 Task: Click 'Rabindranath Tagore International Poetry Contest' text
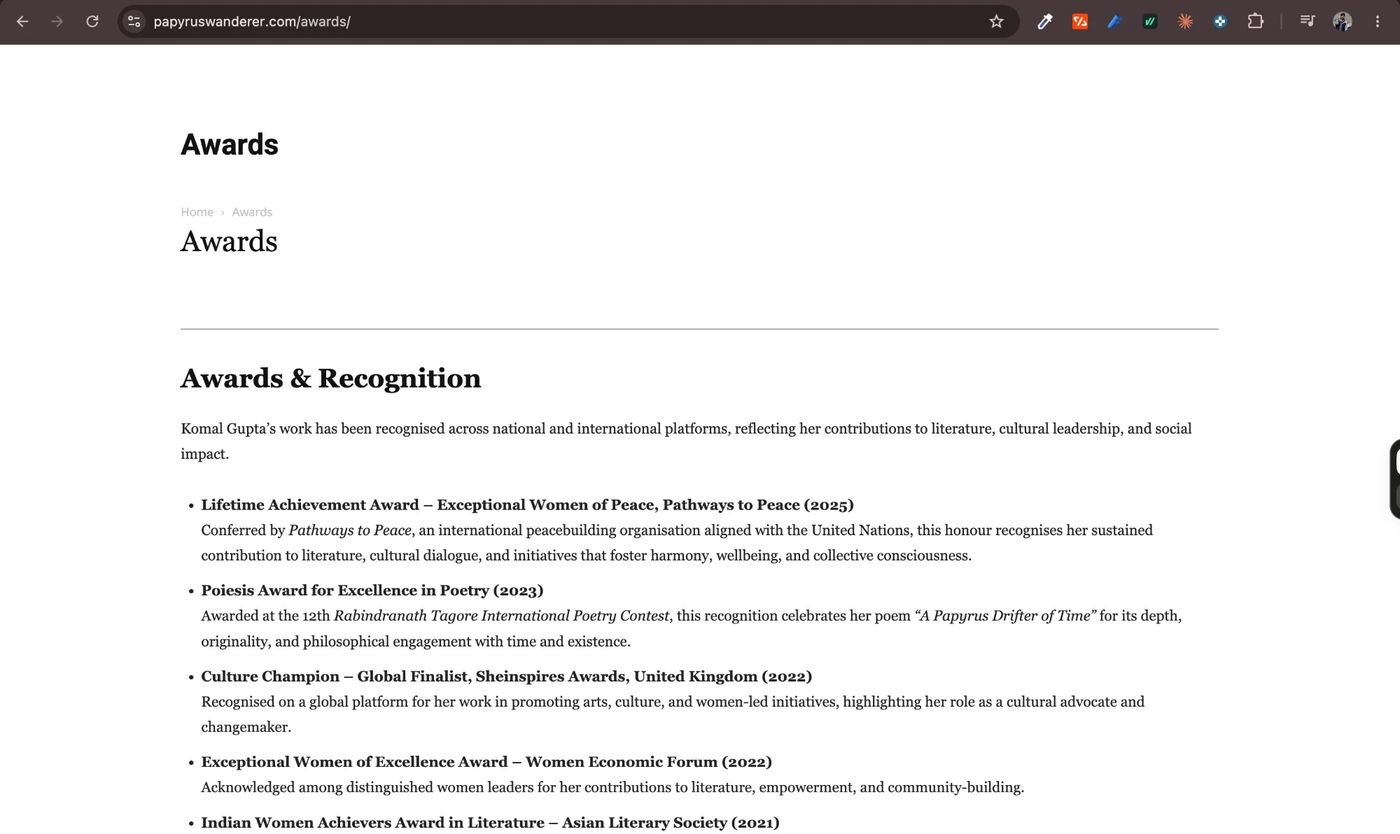click(501, 616)
